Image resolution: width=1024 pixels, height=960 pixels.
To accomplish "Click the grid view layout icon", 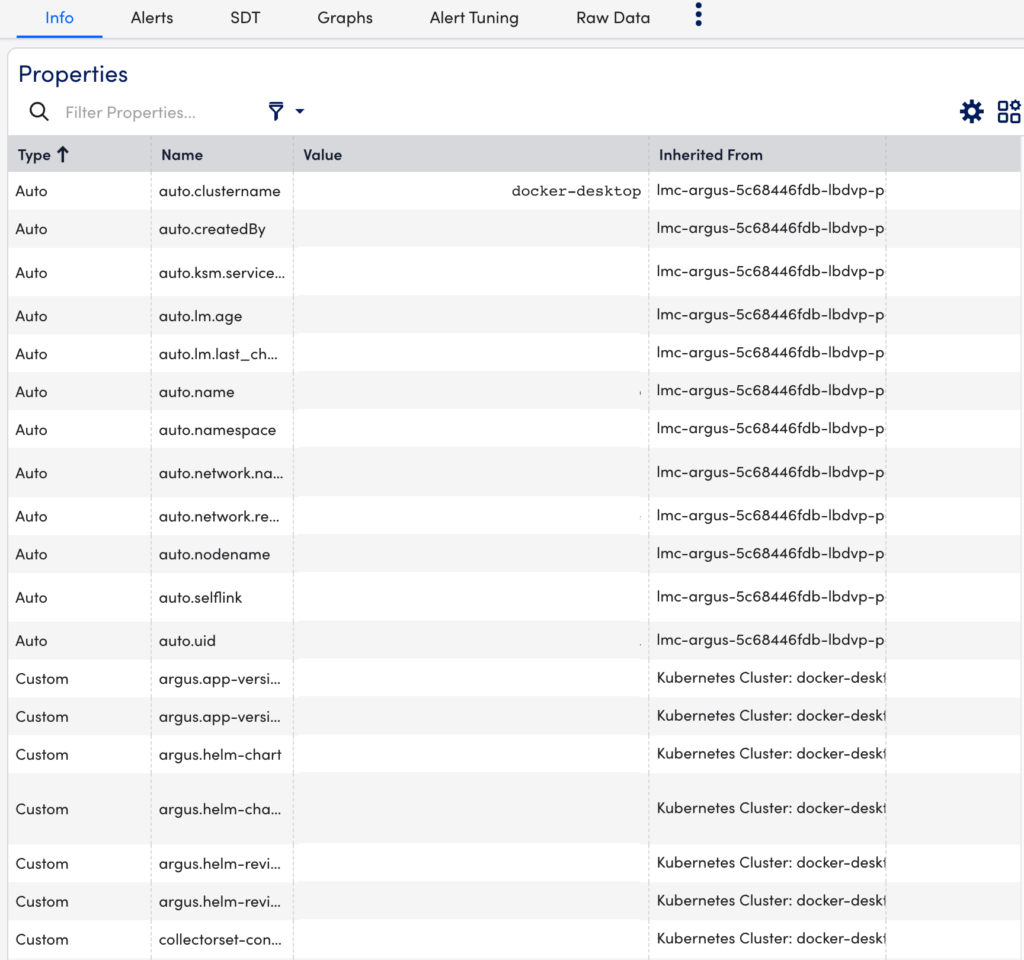I will 1009,111.
